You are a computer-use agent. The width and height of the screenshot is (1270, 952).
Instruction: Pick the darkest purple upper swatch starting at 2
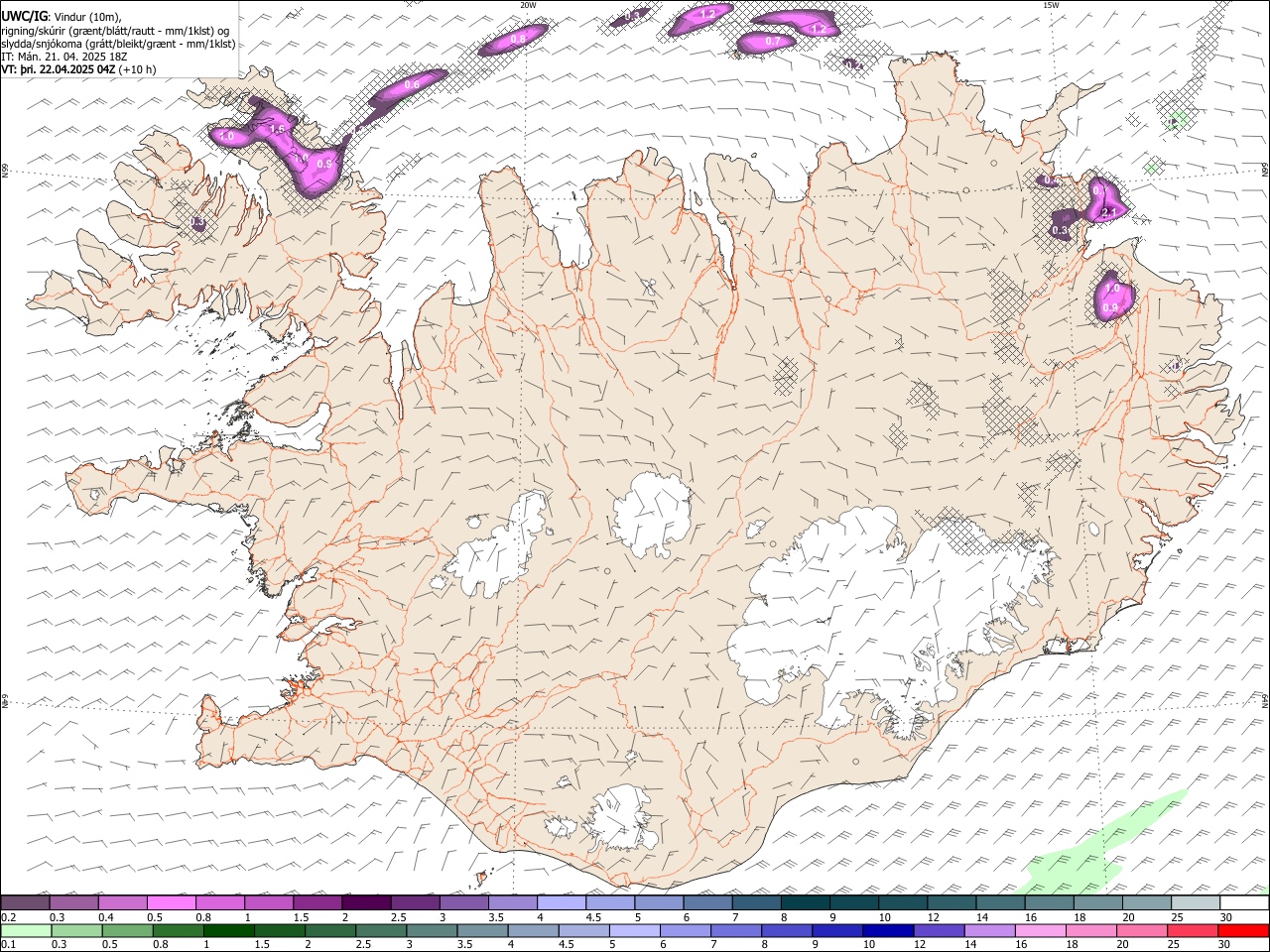(x=366, y=902)
